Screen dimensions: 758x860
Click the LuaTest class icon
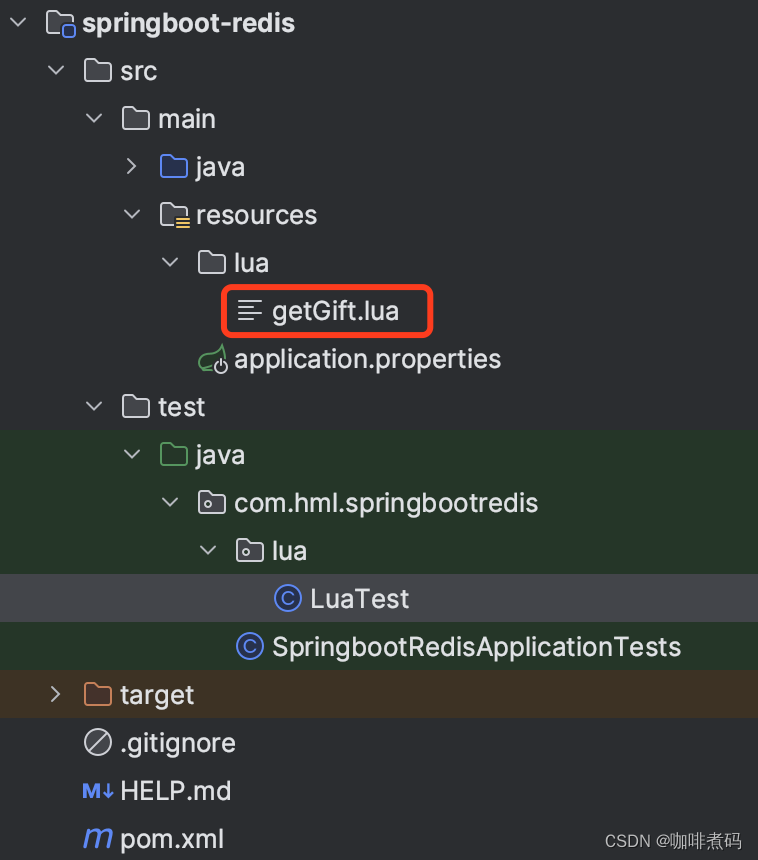pos(288,599)
